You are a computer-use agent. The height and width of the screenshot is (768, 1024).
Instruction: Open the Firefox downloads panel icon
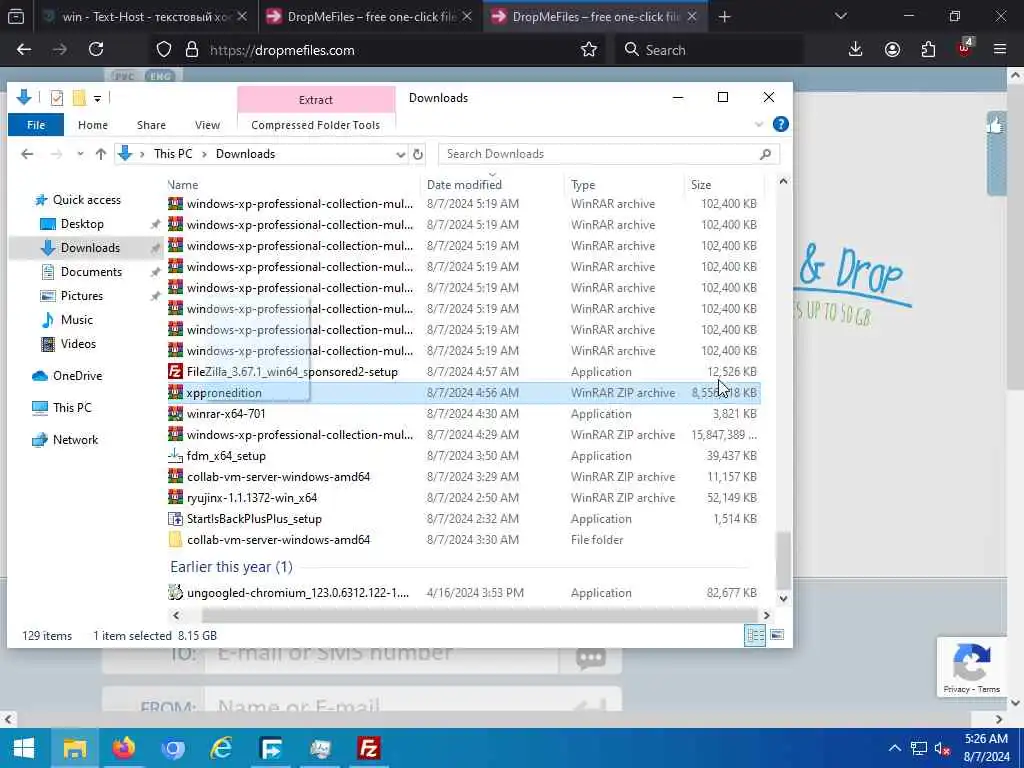pyautogui.click(x=856, y=50)
